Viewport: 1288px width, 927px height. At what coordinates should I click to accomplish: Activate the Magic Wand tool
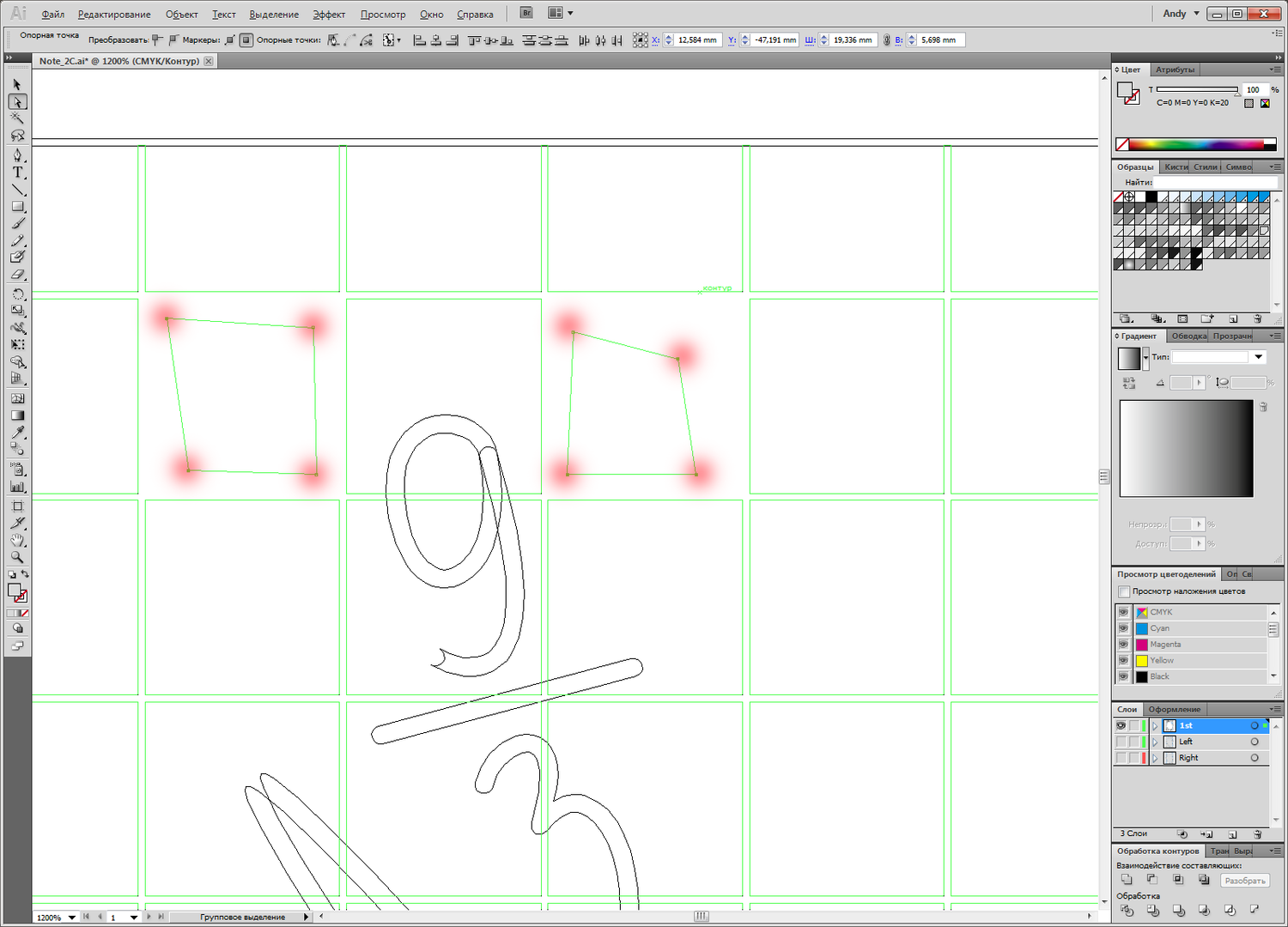pyautogui.click(x=17, y=118)
